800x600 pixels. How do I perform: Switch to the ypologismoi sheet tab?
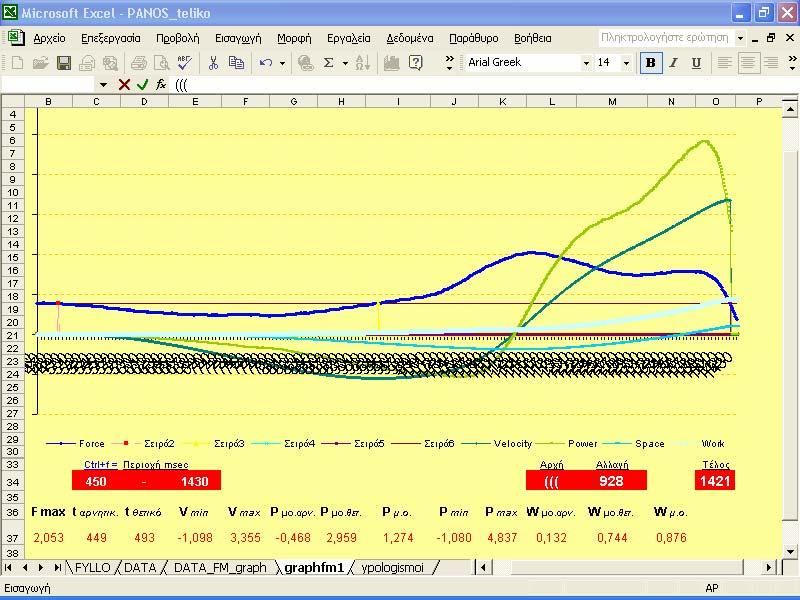point(392,567)
